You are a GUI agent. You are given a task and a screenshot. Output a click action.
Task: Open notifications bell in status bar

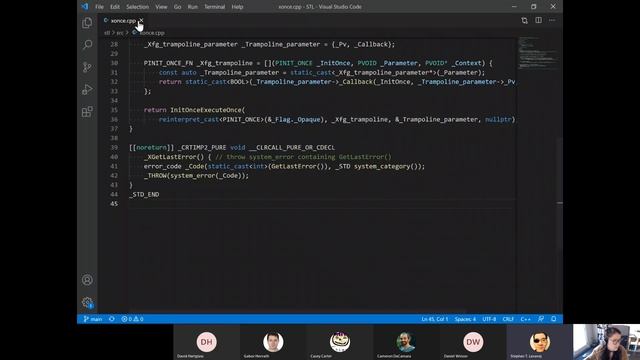click(553, 319)
